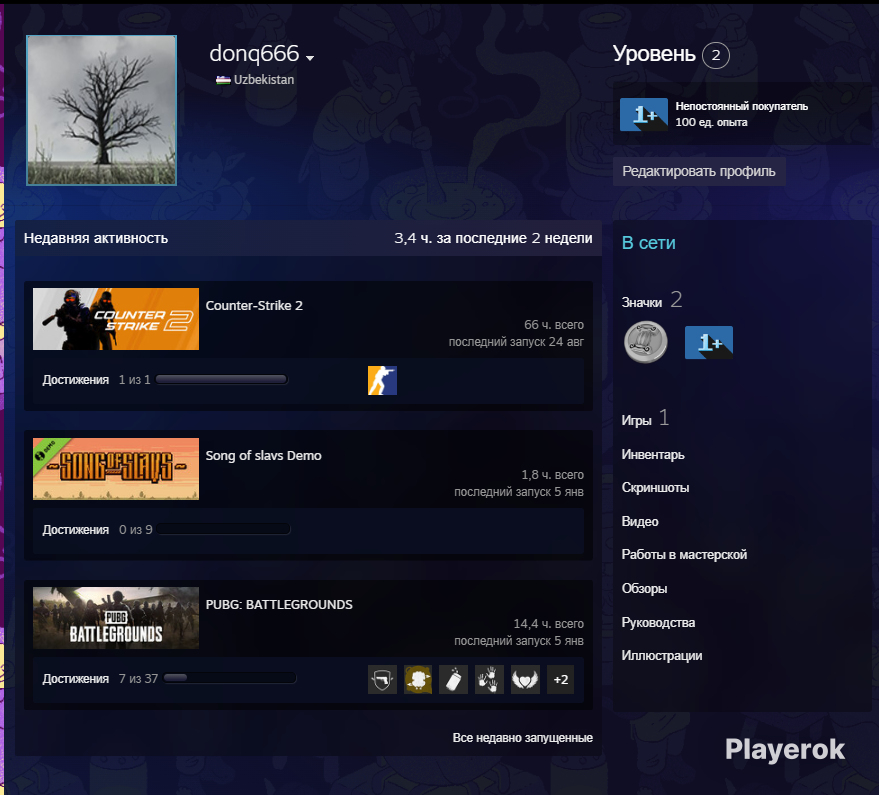Click the Непостоянный покупатель badge title
The width and height of the screenshot is (879, 795).
point(742,107)
